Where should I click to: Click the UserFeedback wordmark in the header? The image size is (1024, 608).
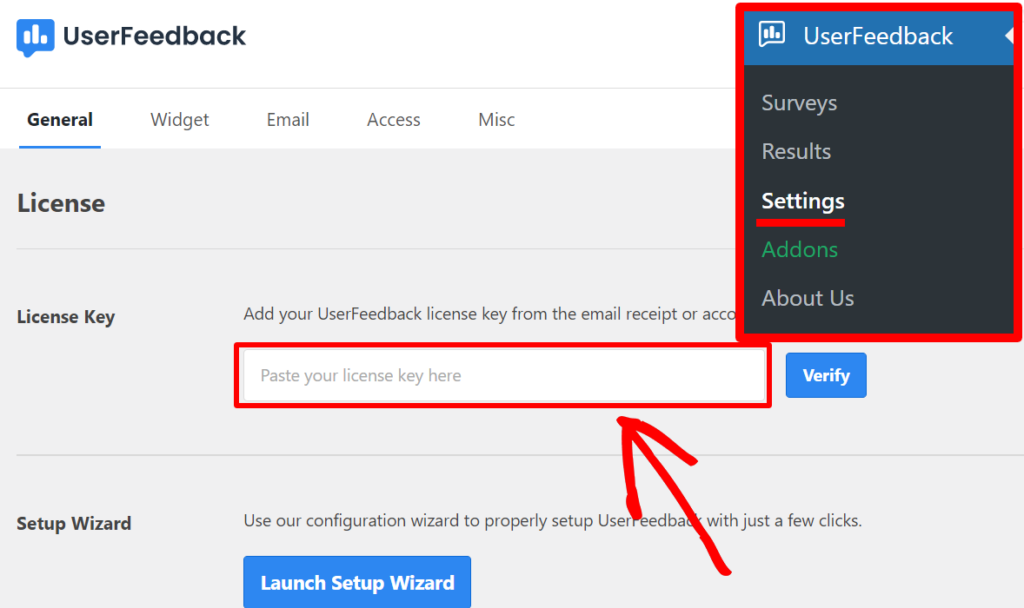point(153,36)
